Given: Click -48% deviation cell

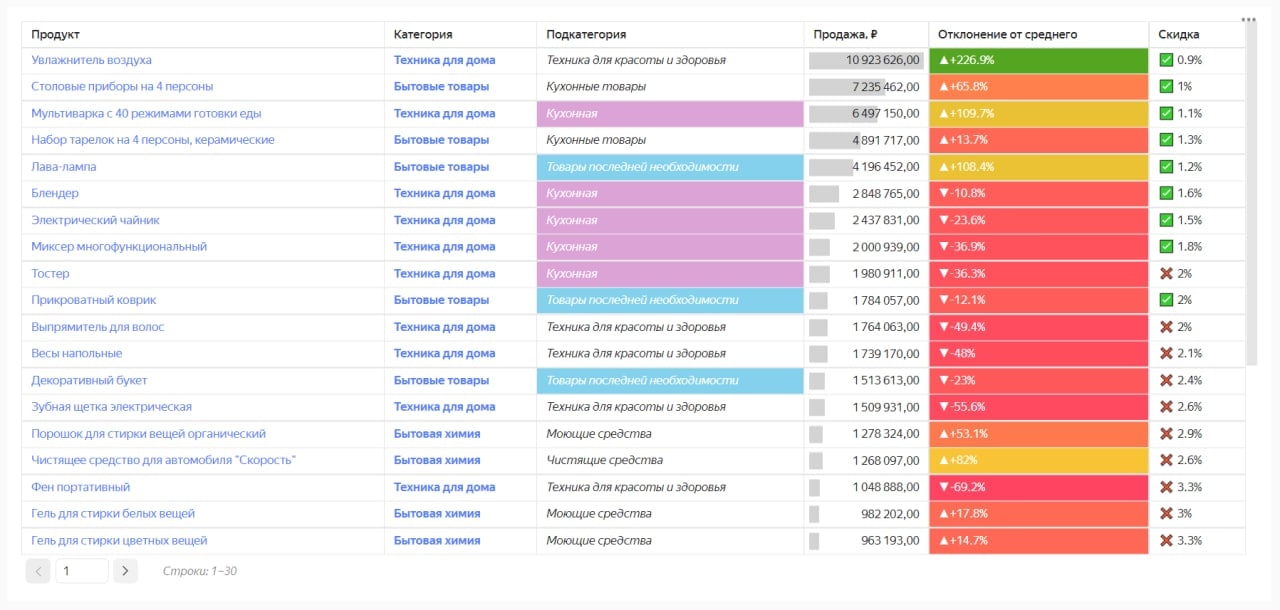Looking at the screenshot, I should [1038, 353].
